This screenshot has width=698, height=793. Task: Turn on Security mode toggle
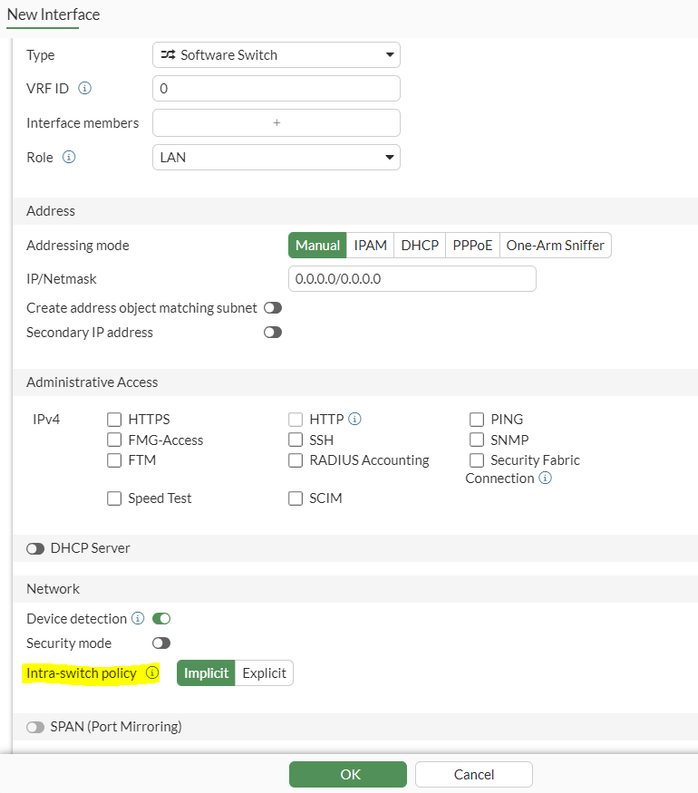(161, 643)
